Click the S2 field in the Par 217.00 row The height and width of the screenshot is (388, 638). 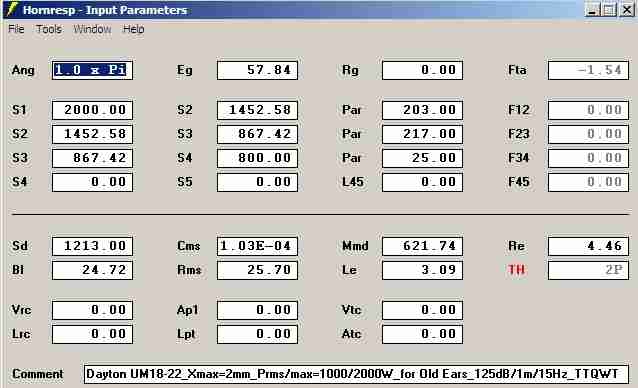coord(92,134)
